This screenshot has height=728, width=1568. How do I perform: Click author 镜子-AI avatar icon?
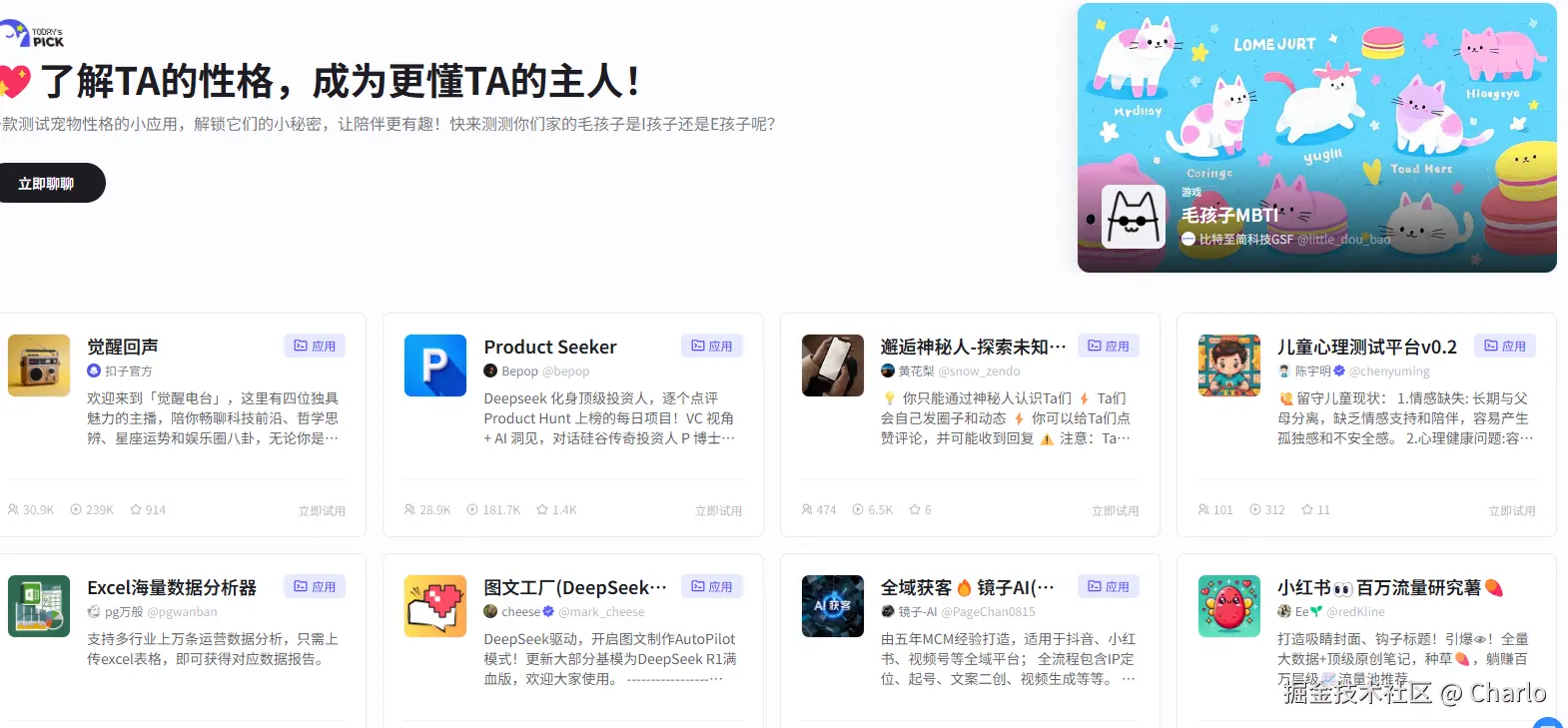[x=888, y=611]
